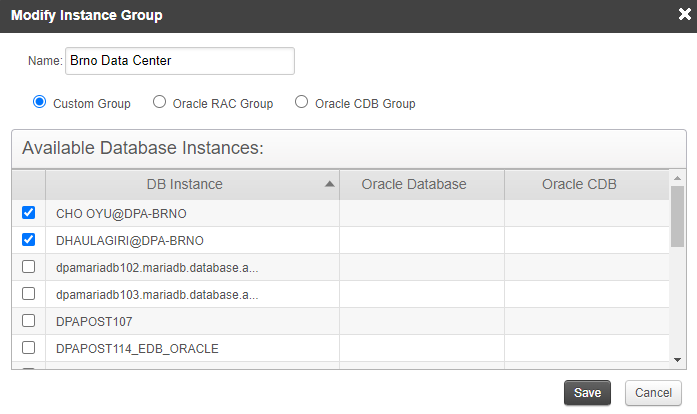Enable the DPAPOST107 checkbox
Screen dimensions: 697x414
pyautogui.click(x=28, y=321)
